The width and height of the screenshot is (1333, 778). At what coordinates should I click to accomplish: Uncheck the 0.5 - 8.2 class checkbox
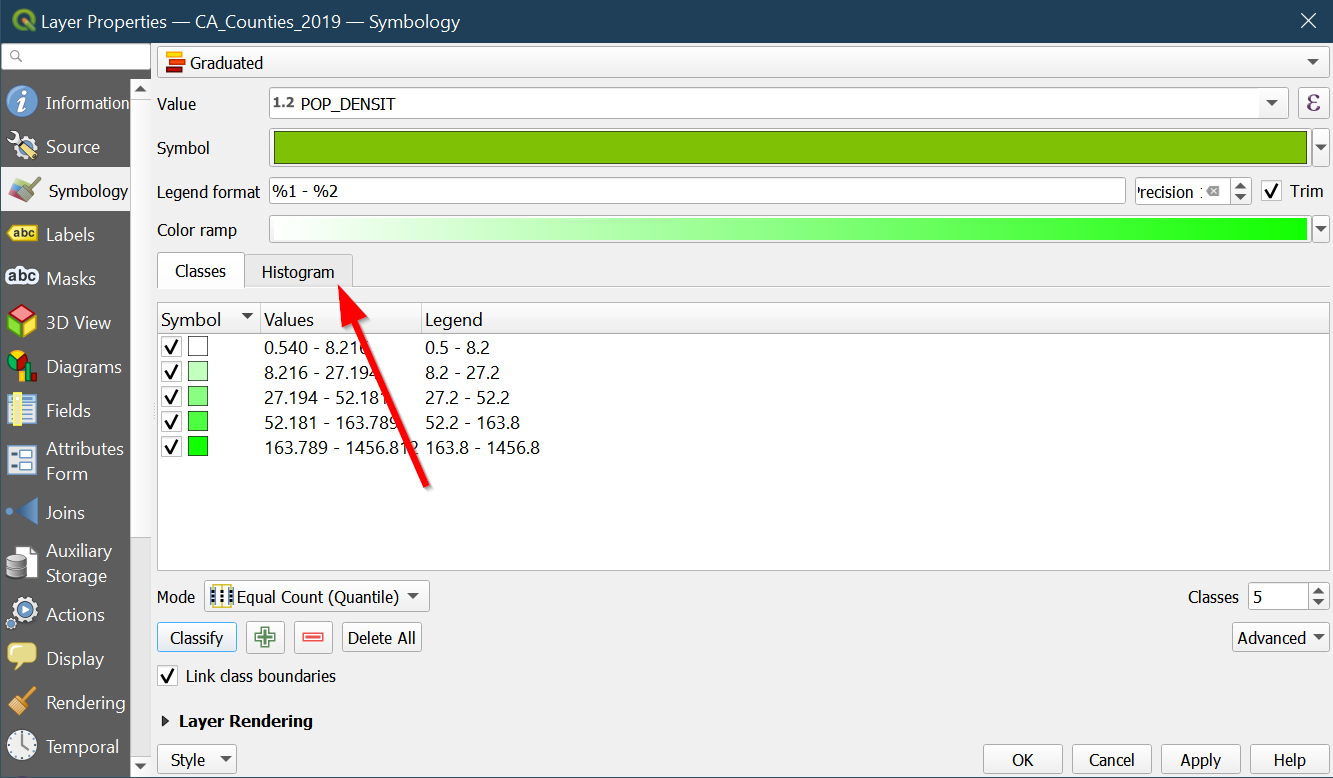click(172, 347)
